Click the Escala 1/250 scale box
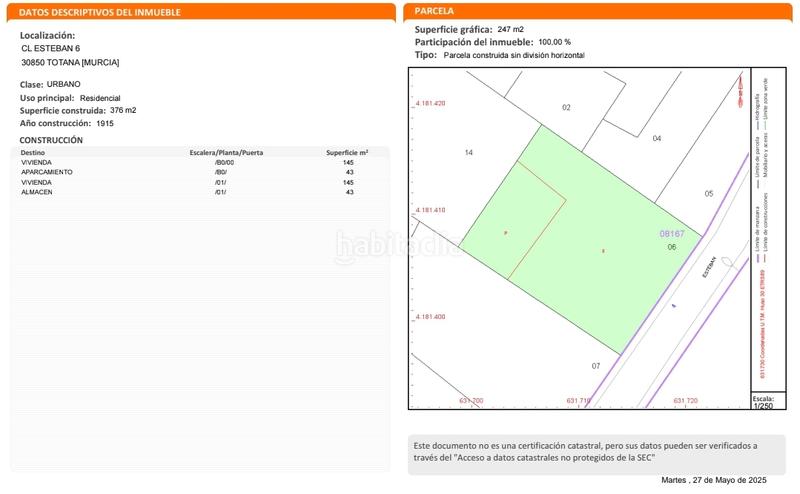 coord(763,402)
